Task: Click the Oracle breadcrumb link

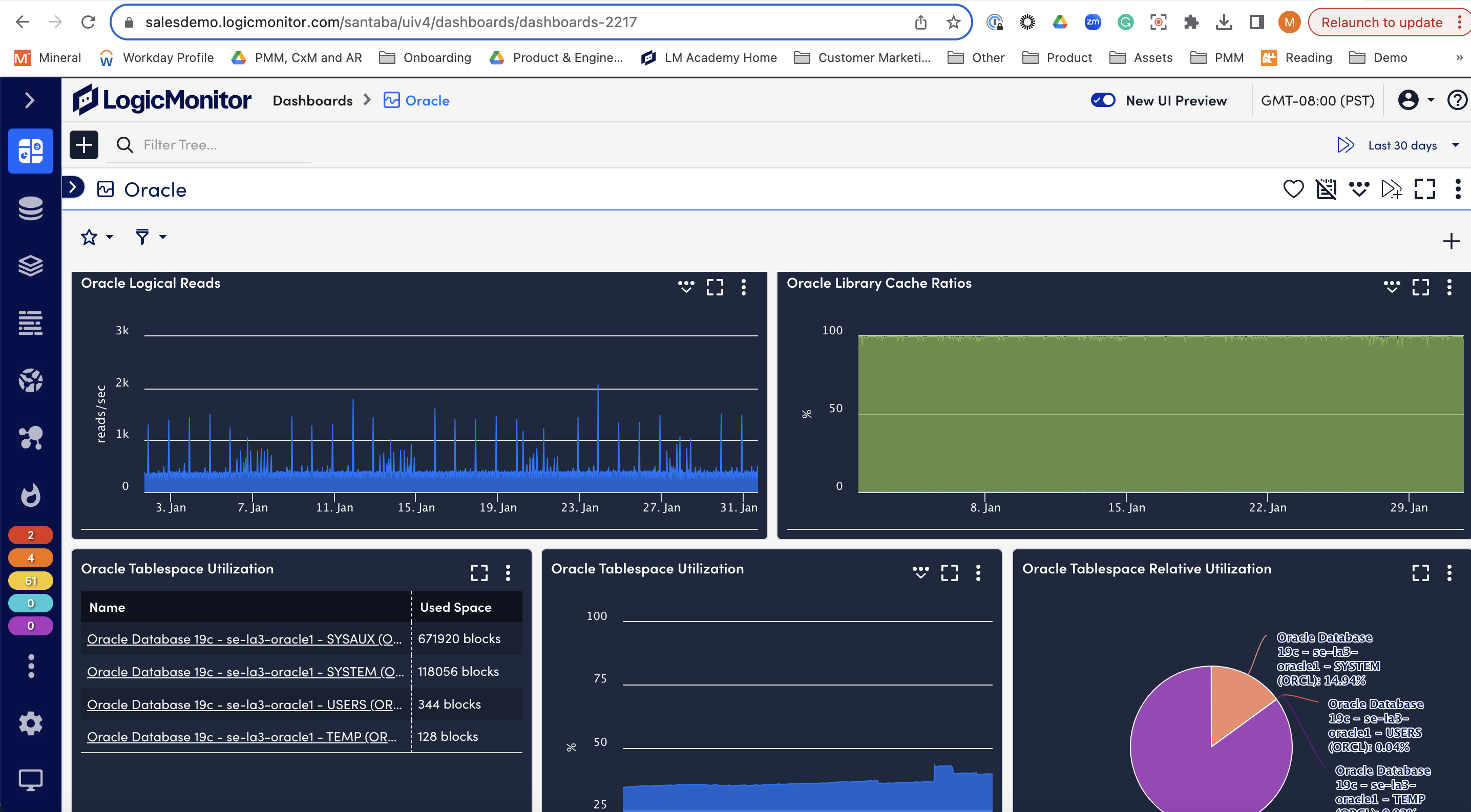Action: [x=416, y=100]
